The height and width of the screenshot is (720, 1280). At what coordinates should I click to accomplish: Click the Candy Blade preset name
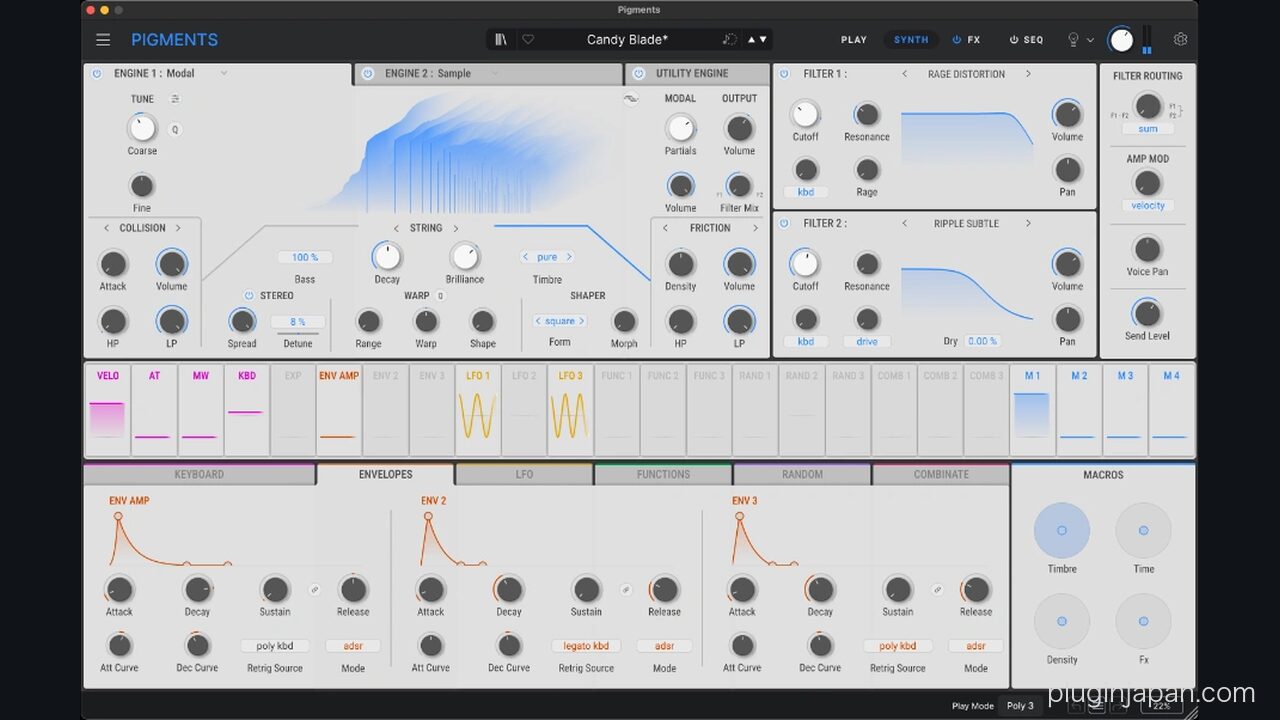pyautogui.click(x=627, y=40)
